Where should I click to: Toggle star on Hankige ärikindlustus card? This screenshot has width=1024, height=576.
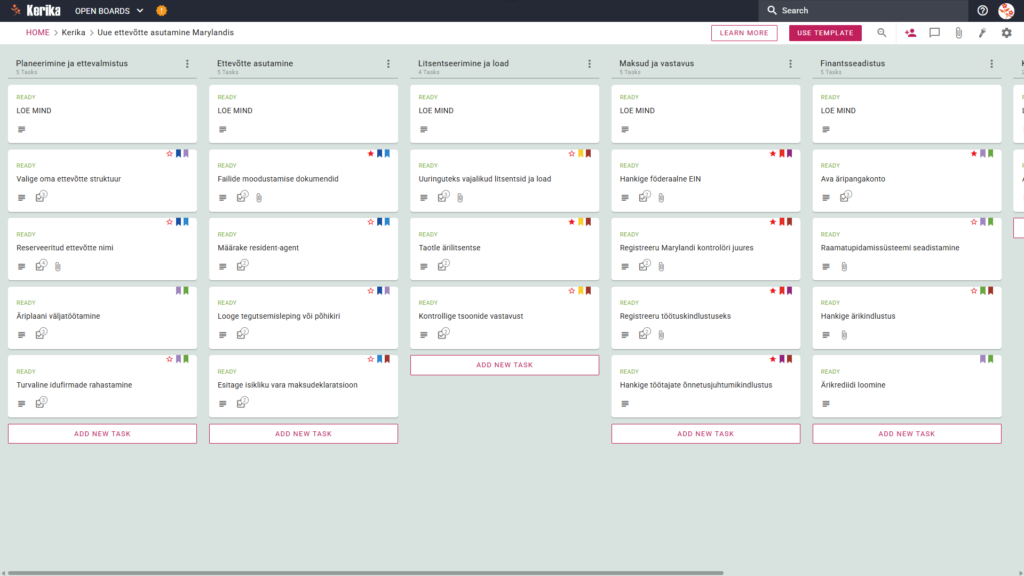coord(974,291)
